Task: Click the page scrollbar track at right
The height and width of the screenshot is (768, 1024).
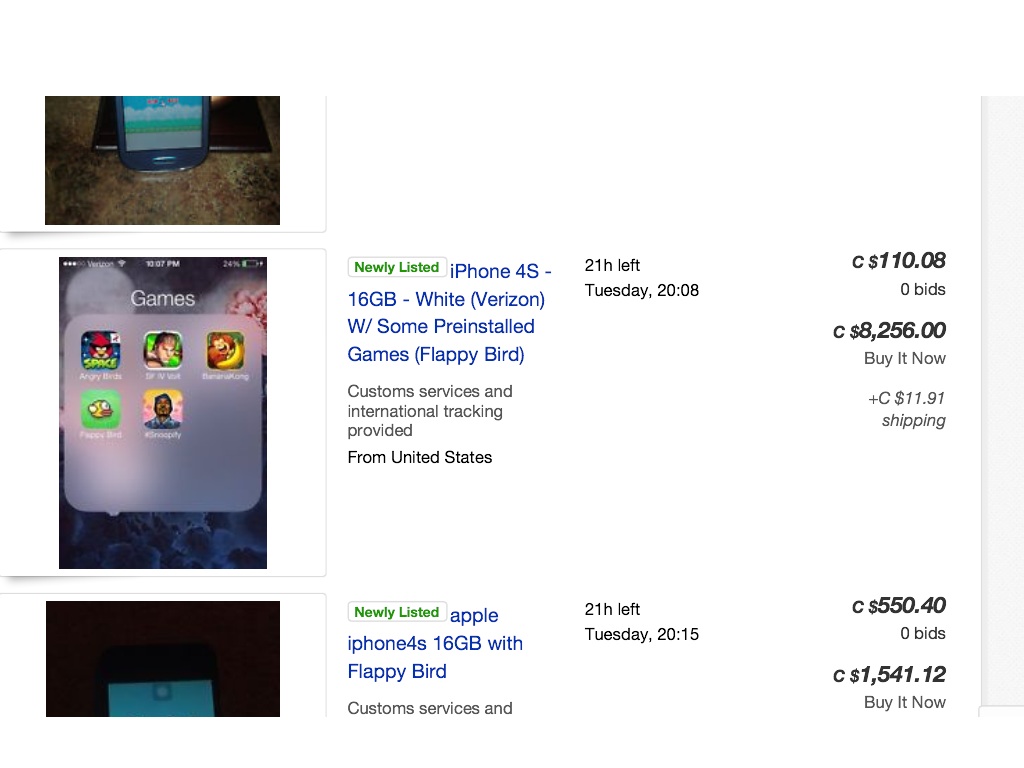Action: (x=1003, y=400)
